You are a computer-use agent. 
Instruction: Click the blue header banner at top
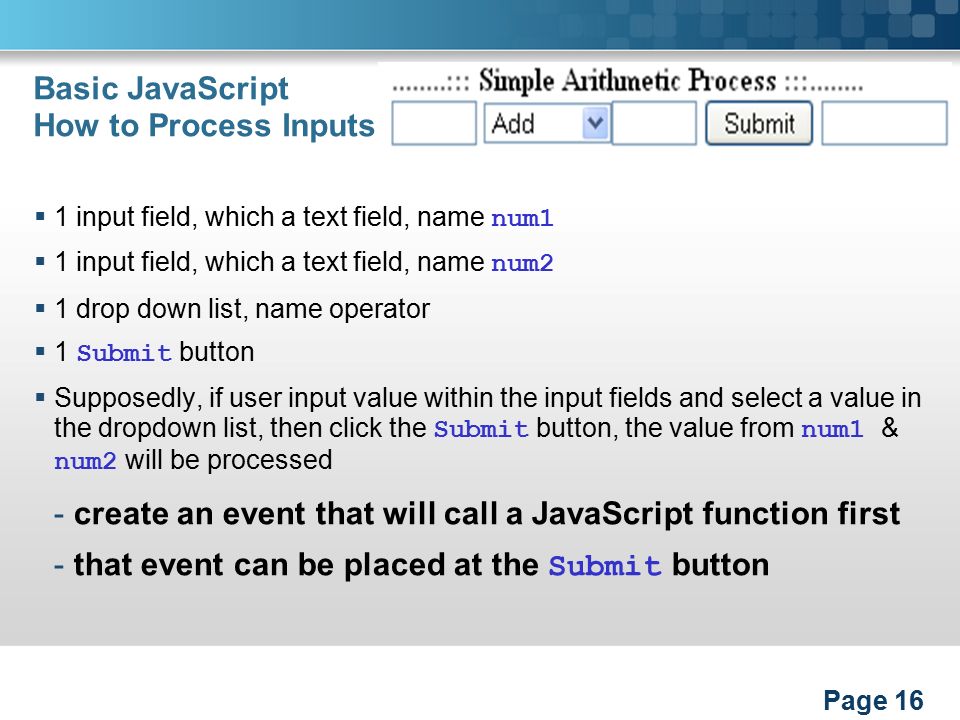(x=480, y=24)
